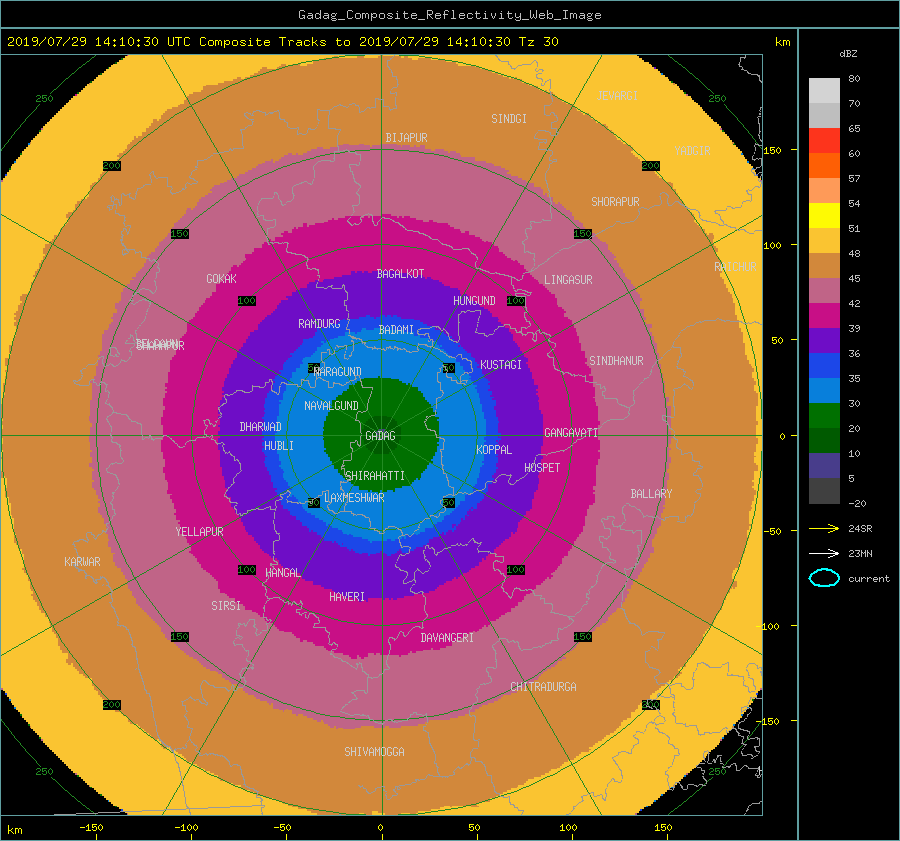This screenshot has width=900, height=841.
Task: Click the GANGAVATI city label
Action: coord(571,433)
